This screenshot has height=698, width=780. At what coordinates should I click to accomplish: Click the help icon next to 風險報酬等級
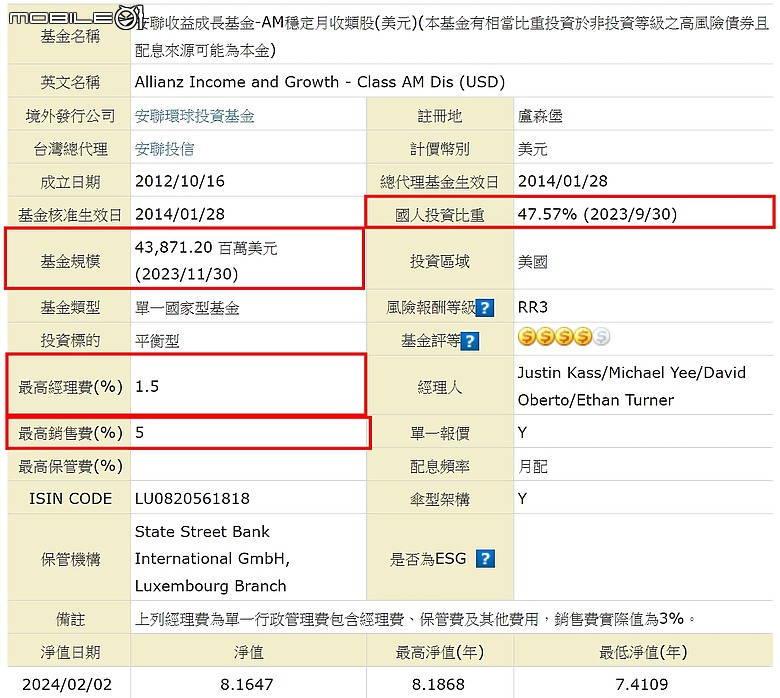point(485,308)
